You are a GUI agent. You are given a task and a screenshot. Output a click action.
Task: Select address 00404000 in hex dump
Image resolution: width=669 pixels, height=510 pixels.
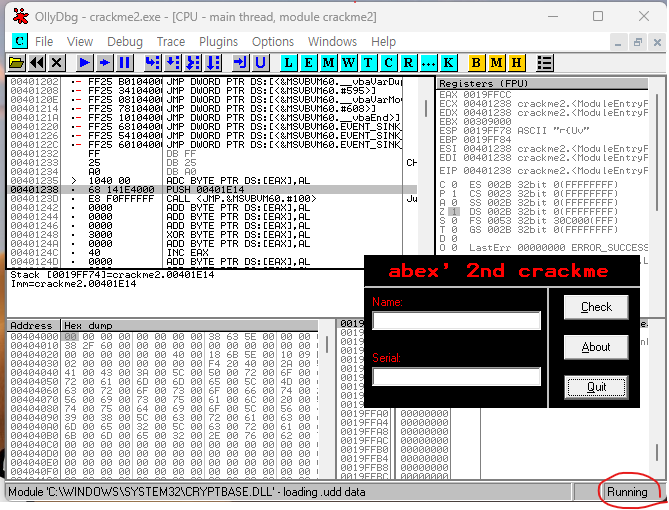point(34,337)
